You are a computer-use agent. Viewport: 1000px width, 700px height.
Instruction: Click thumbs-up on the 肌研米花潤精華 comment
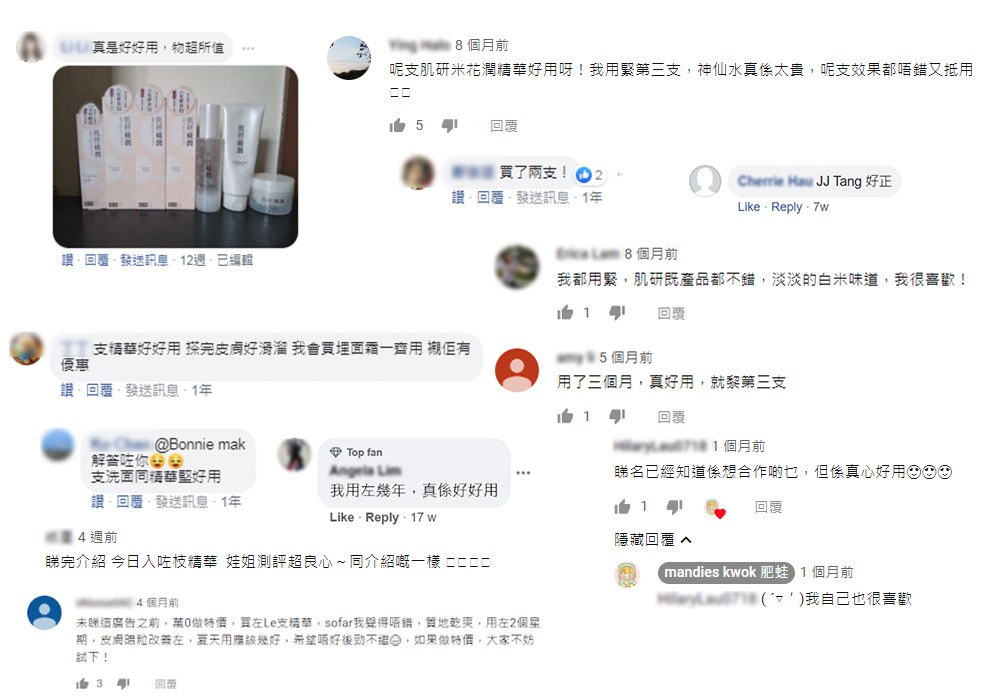(397, 125)
